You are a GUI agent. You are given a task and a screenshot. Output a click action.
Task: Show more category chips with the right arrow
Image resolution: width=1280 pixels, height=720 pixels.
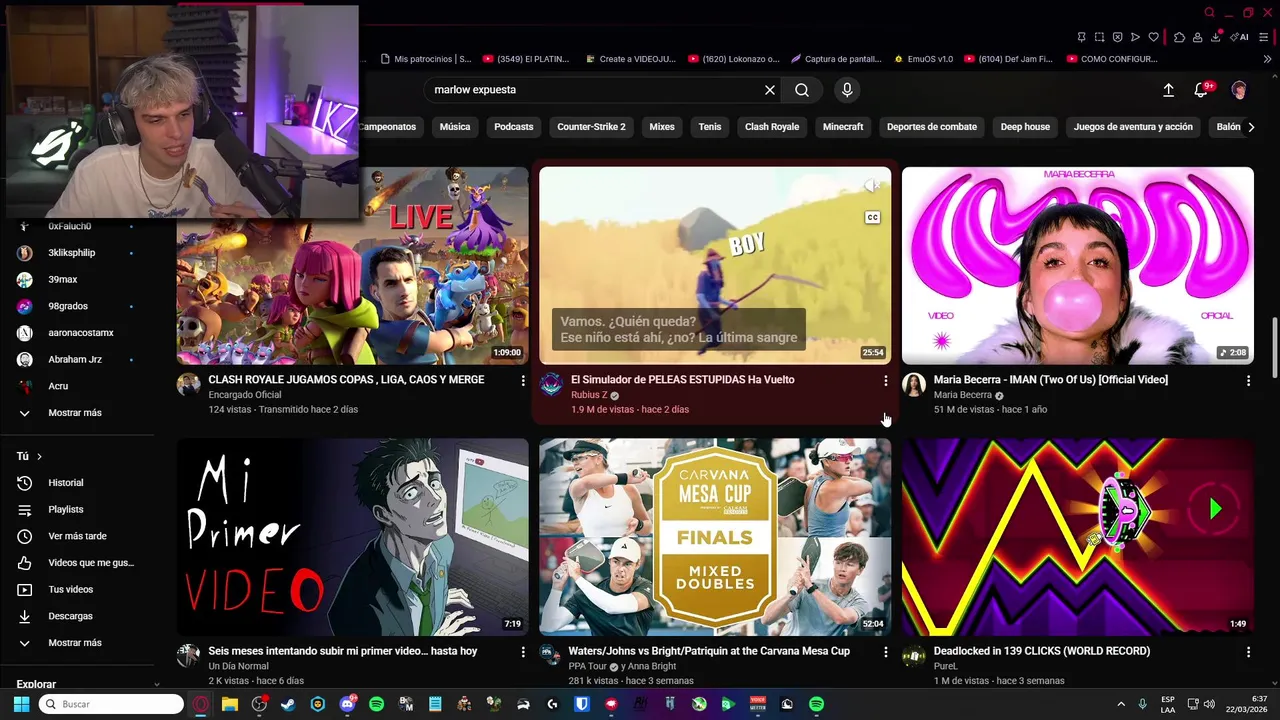coord(1251,127)
